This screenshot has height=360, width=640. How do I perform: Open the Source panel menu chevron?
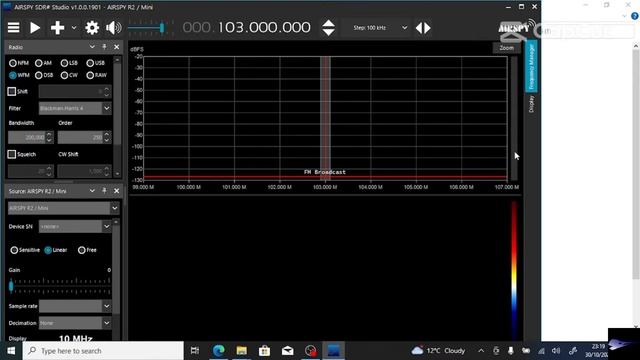click(92, 191)
